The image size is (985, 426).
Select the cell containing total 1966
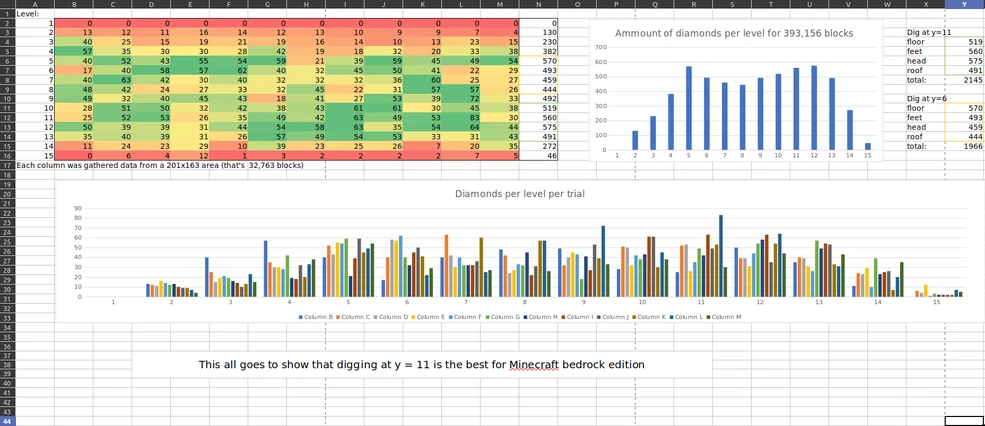[965, 145]
